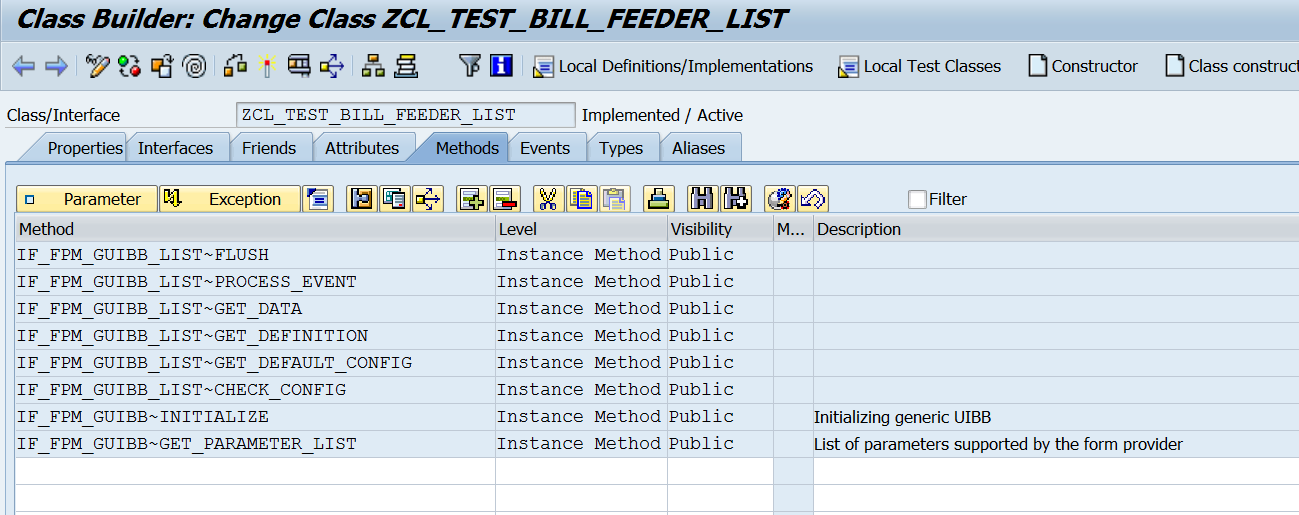Click the Parameter button
Viewport: 1299px width, 515px height.
pyautogui.click(x=87, y=199)
